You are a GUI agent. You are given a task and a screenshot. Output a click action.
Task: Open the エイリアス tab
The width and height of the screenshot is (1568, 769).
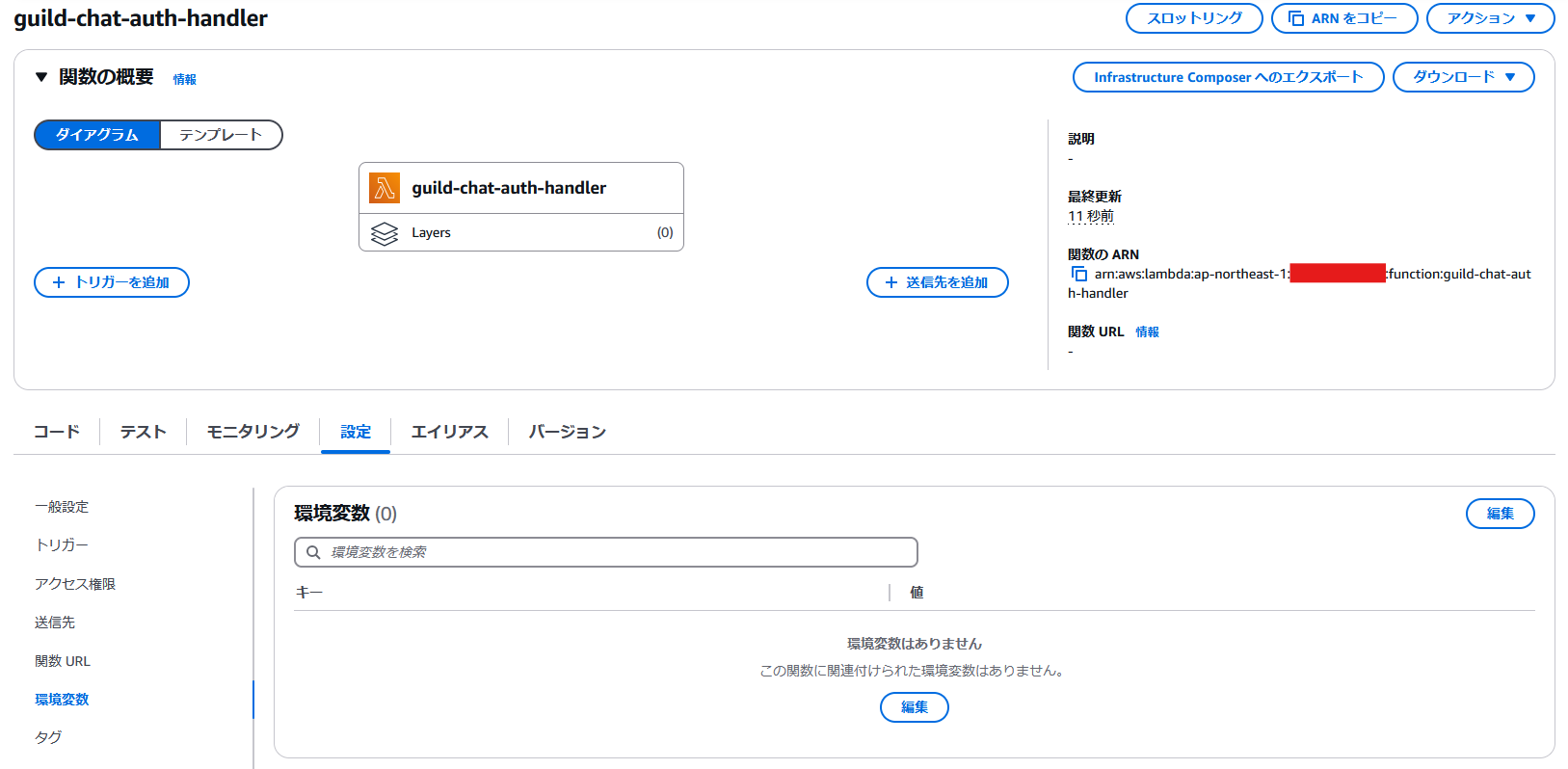click(x=450, y=432)
